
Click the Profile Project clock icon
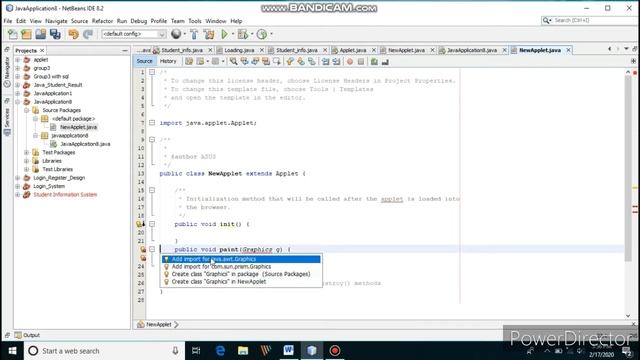pos(262,34)
